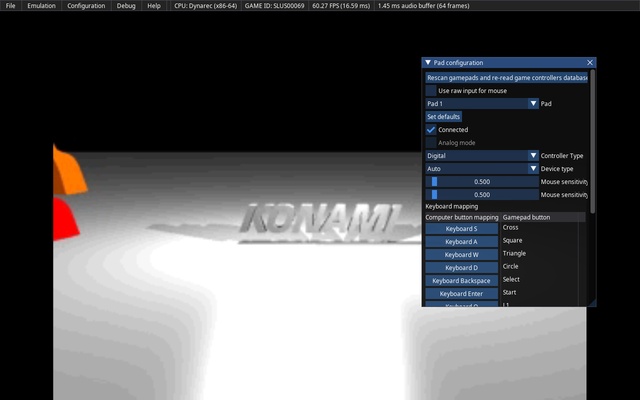The image size is (640, 400).
Task: Open the Configuration menu
Action: [x=86, y=6]
